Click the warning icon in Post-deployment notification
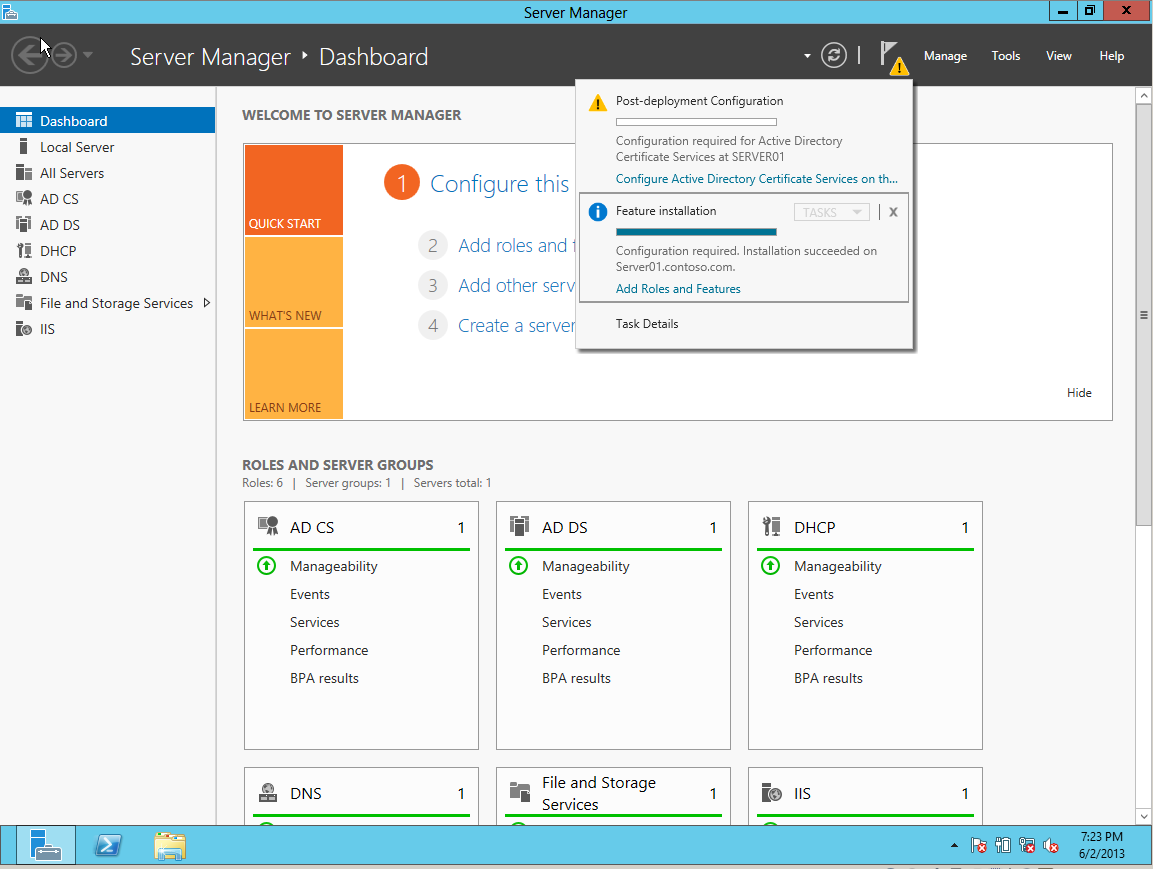The image size is (1153, 869). (x=598, y=102)
